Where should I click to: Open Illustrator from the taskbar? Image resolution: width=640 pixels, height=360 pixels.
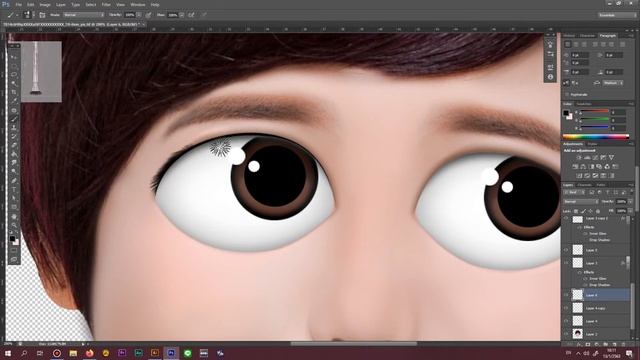coord(155,353)
